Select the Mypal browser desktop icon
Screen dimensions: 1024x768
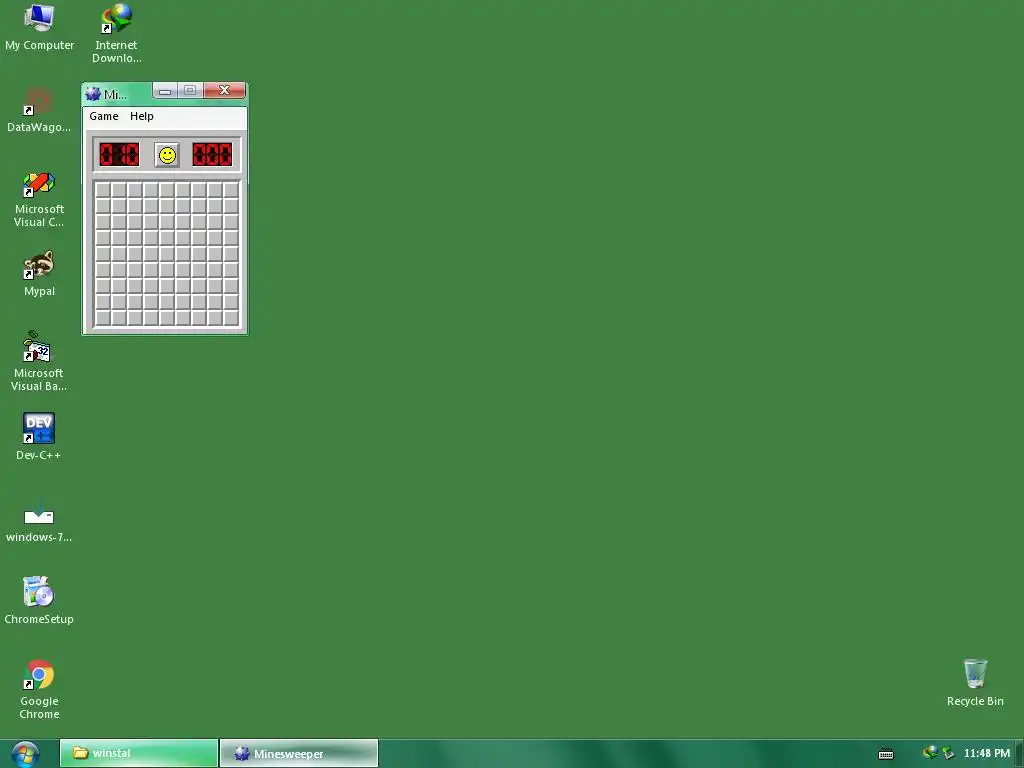pyautogui.click(x=39, y=273)
